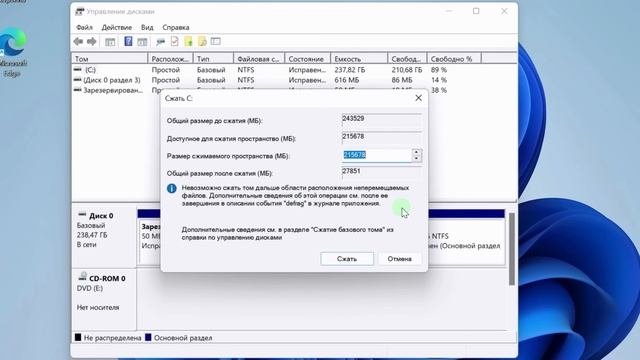Image resolution: width=640 pixels, height=360 pixels.
Task: Open Help with the blue question-mark icon
Action: click(128, 41)
